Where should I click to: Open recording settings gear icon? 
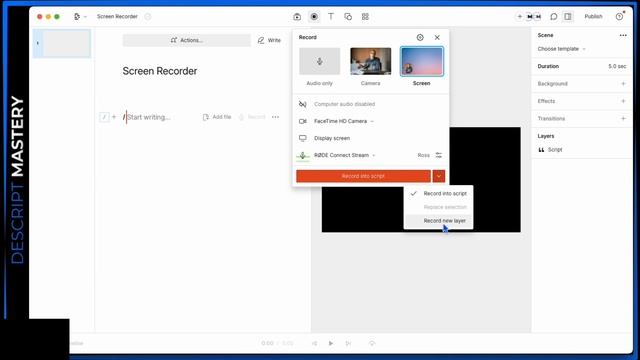tap(420, 38)
